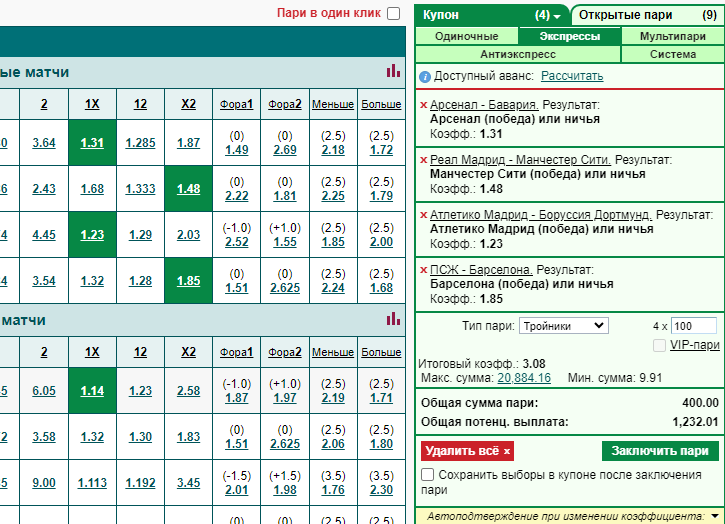The height and width of the screenshot is (524, 725).
Task: Select odds 6.05 in lower table
Action: pos(44,391)
